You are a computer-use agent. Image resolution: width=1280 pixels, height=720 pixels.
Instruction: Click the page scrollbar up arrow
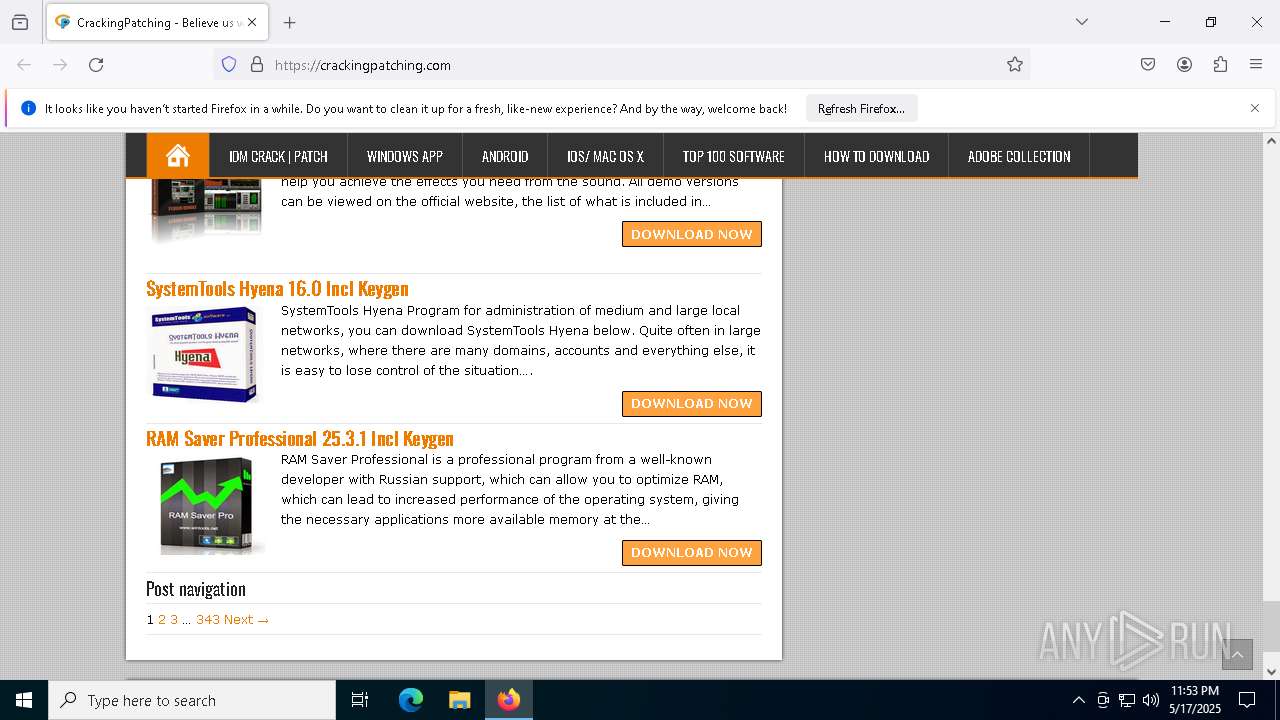click(1271, 141)
